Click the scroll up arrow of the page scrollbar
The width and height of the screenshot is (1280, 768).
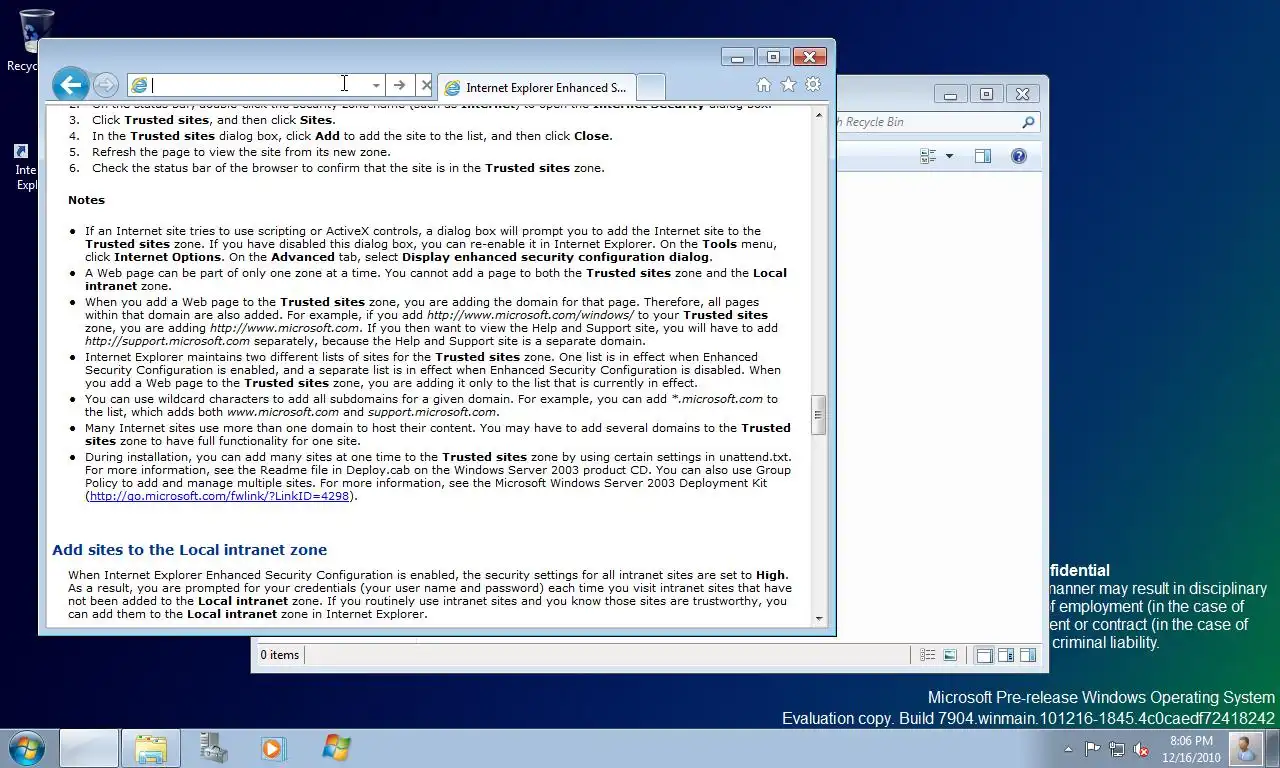tap(819, 116)
